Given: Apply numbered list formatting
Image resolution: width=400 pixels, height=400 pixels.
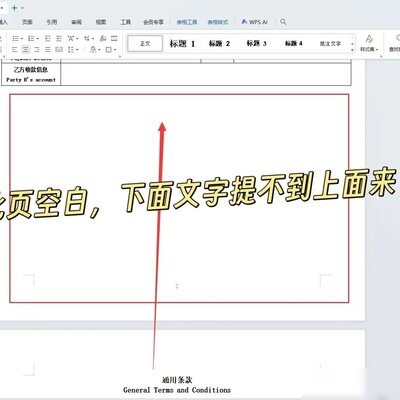Looking at the screenshot, I should pyautogui.click(x=31, y=39).
